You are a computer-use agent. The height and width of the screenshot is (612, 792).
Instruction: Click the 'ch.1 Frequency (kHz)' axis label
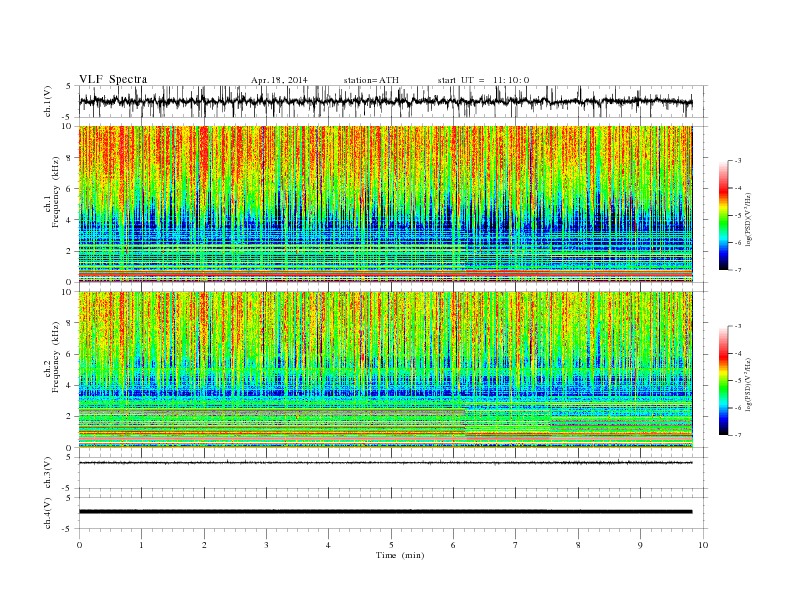click(x=52, y=192)
